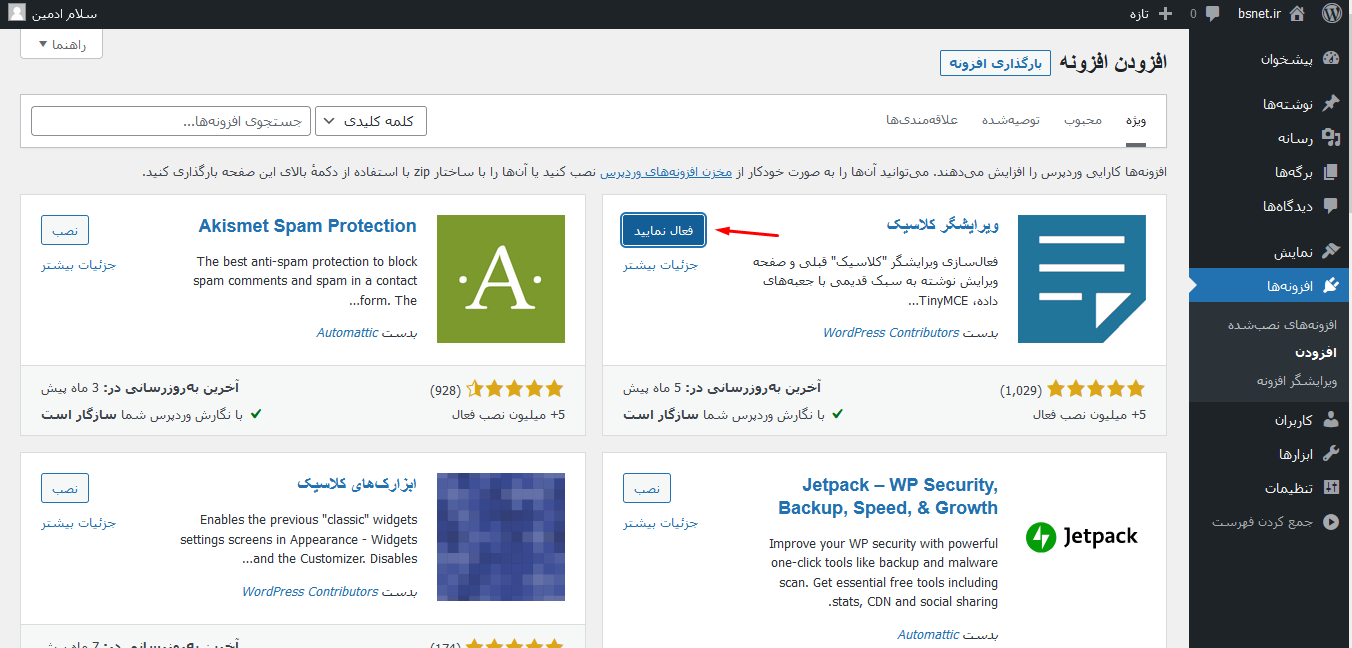Click the pages icon for برگه‌ها

click(1330, 172)
